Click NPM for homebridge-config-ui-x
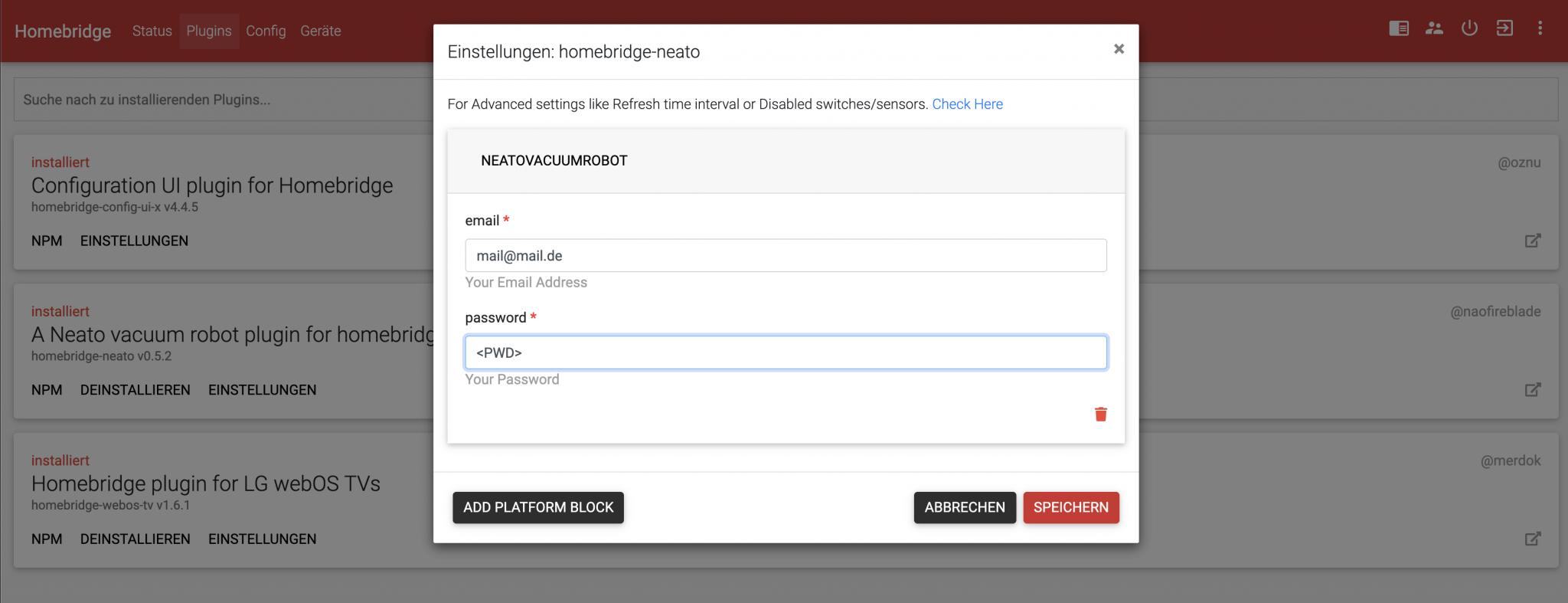Screen dimensions: 1568x603 [x=47, y=241]
